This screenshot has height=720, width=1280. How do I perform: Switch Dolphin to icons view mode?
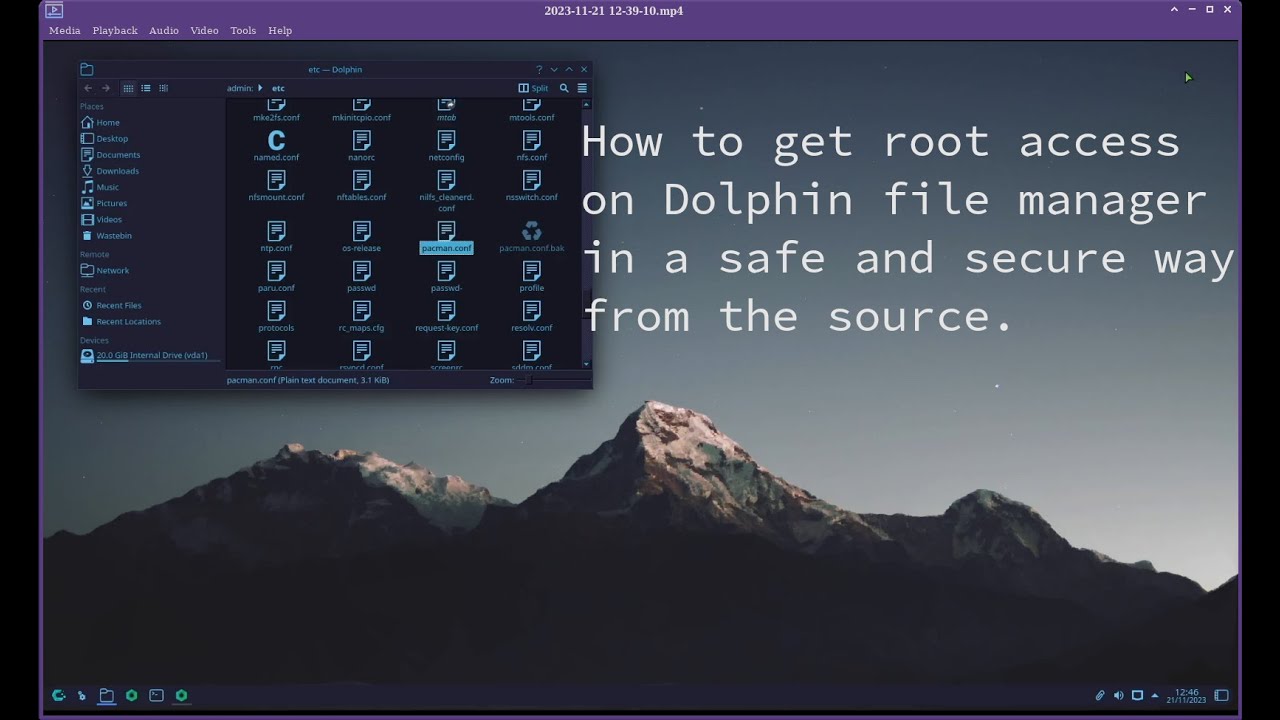pos(128,88)
